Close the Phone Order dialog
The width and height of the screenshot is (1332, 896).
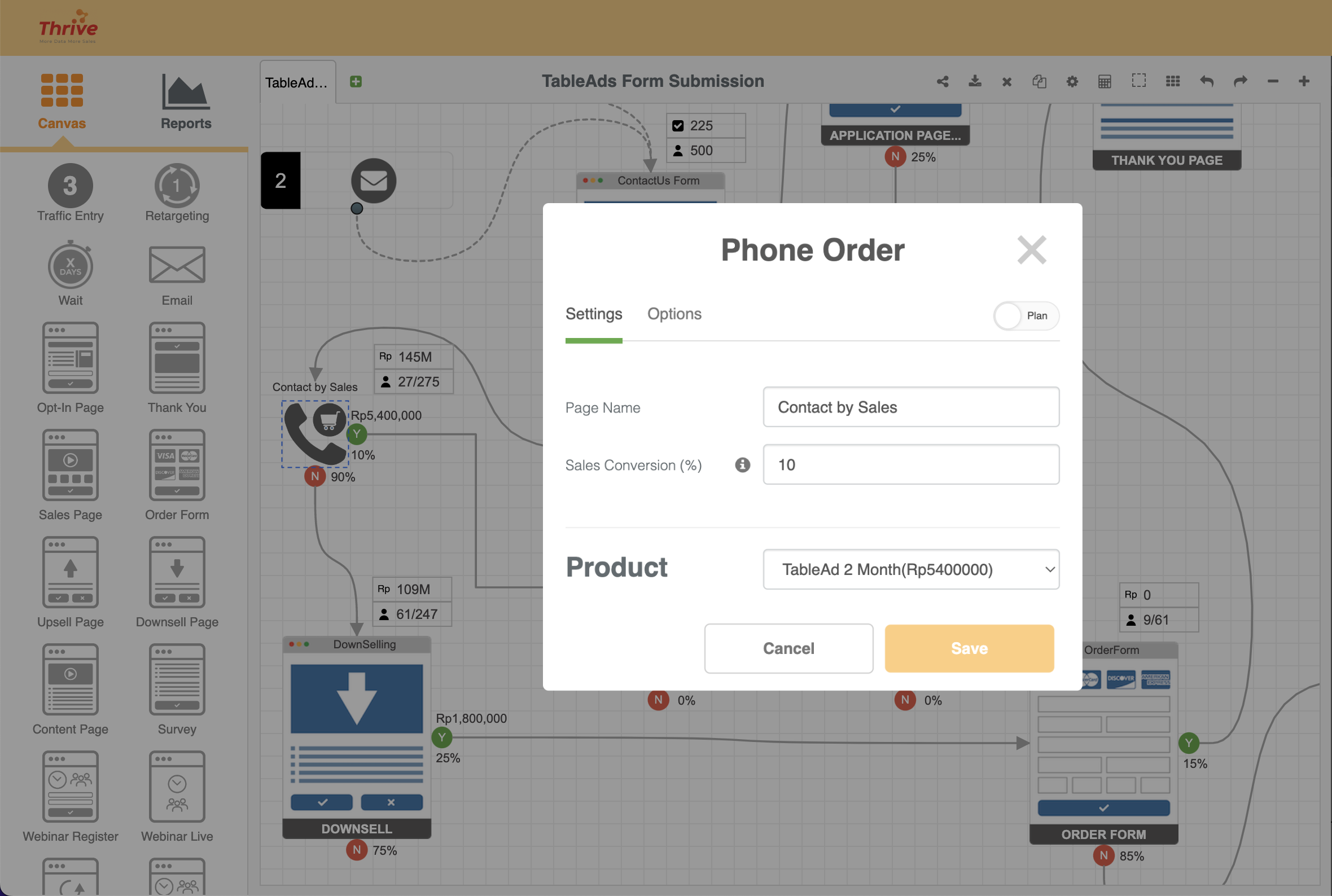tap(1031, 250)
